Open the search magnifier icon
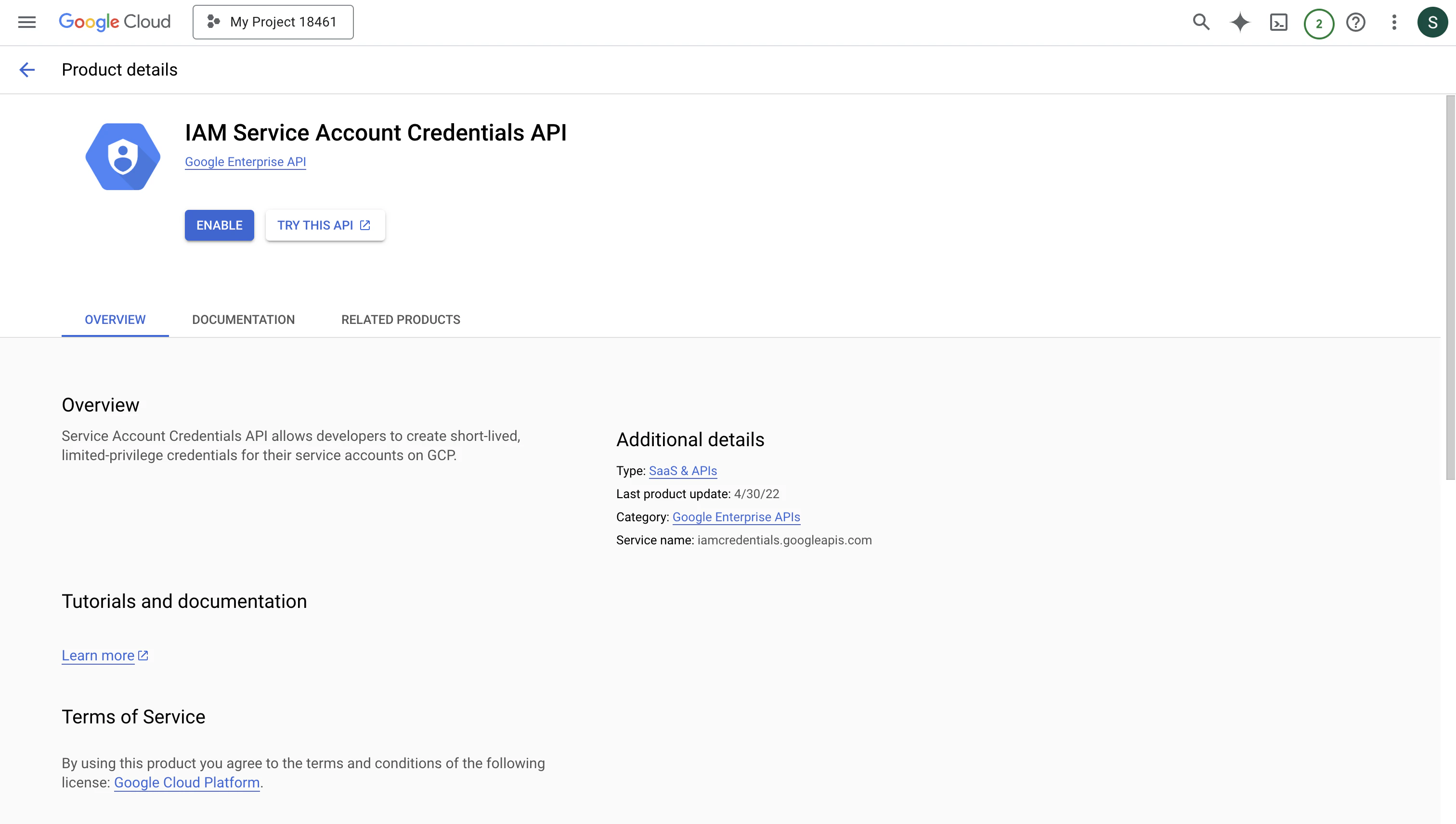This screenshot has height=824, width=1456. [1201, 22]
